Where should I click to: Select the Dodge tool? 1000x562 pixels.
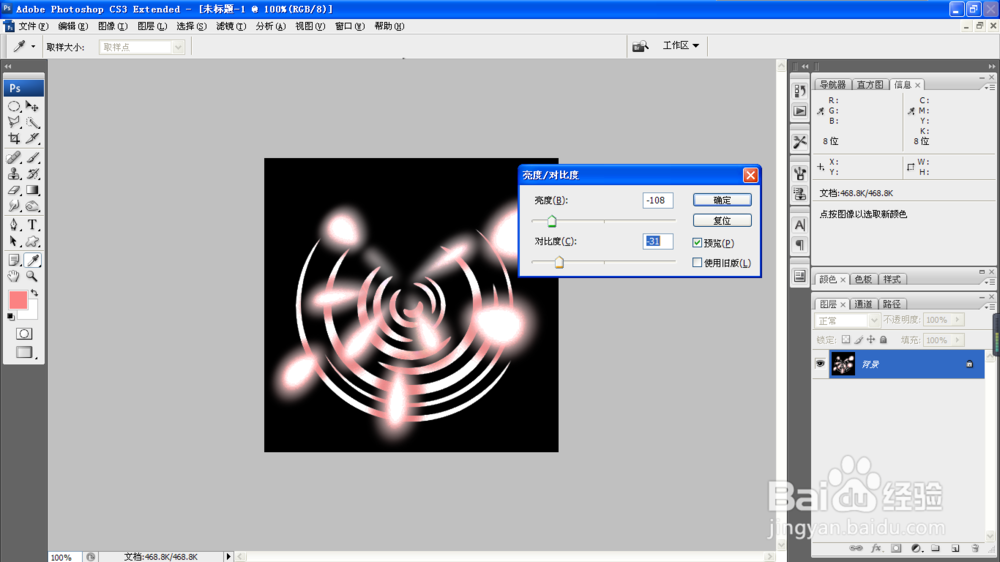click(x=14, y=206)
